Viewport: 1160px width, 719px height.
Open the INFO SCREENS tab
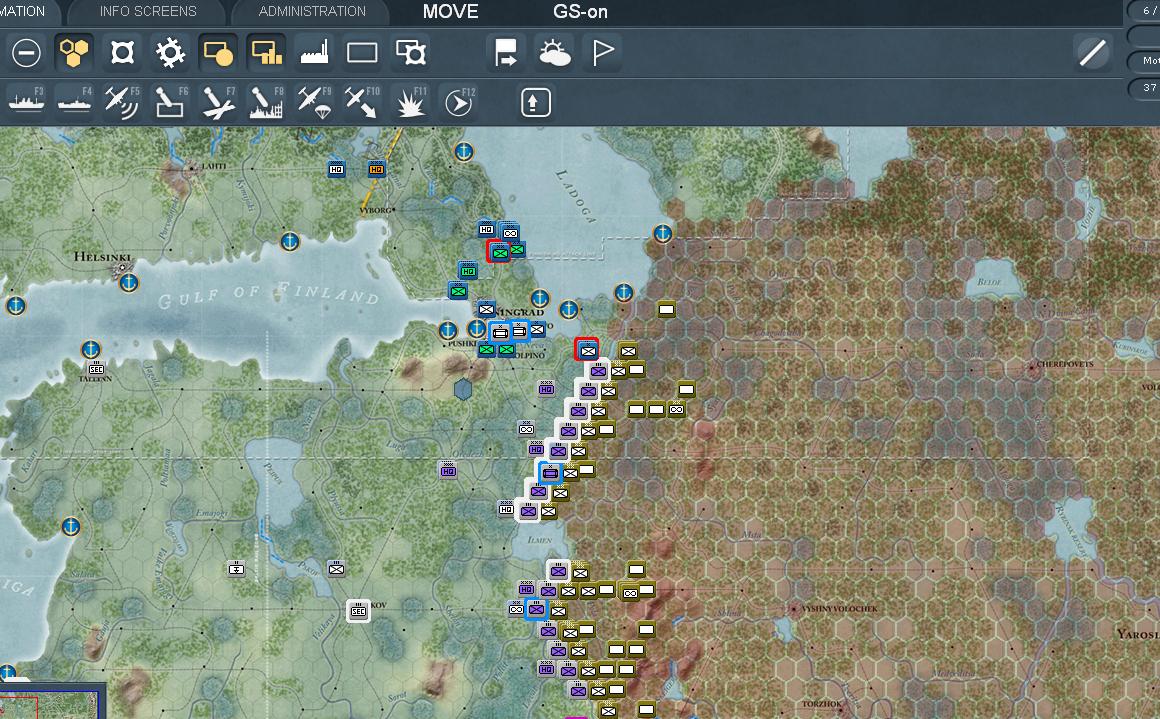(x=148, y=11)
